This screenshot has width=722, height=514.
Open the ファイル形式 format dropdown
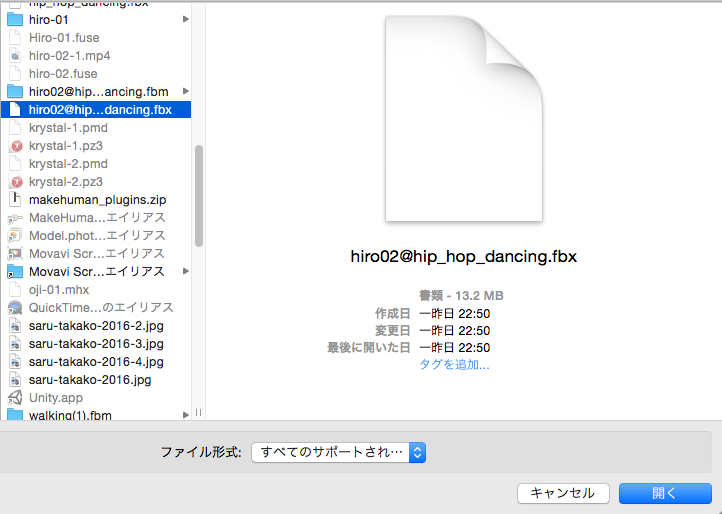tap(338, 452)
